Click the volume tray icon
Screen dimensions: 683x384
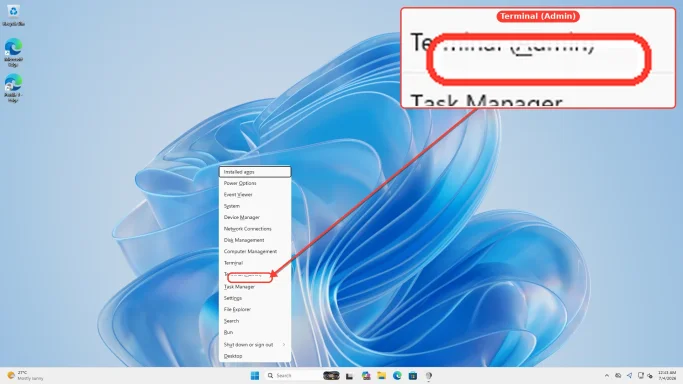pos(650,376)
